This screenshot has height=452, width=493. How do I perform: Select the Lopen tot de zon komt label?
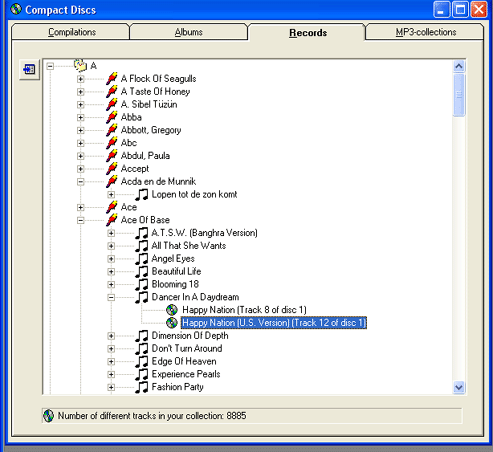tap(194, 194)
